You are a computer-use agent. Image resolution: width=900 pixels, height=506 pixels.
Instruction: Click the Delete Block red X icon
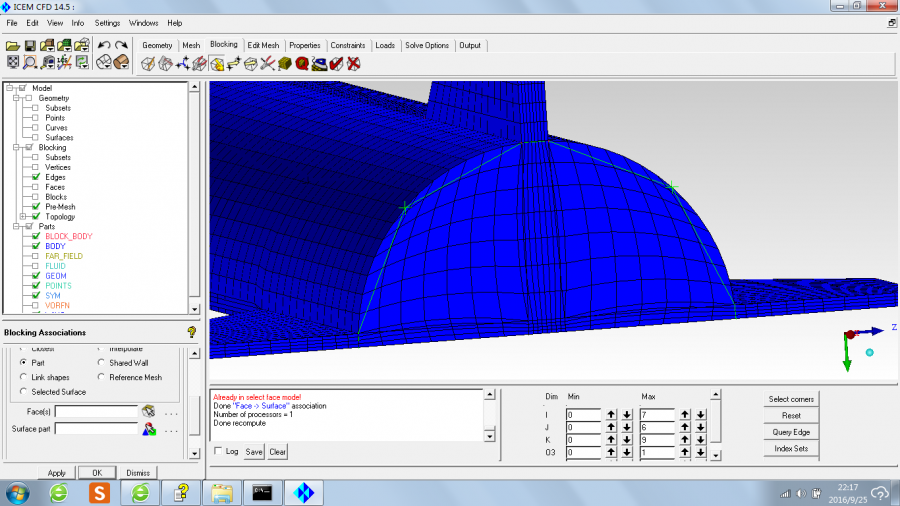point(353,64)
